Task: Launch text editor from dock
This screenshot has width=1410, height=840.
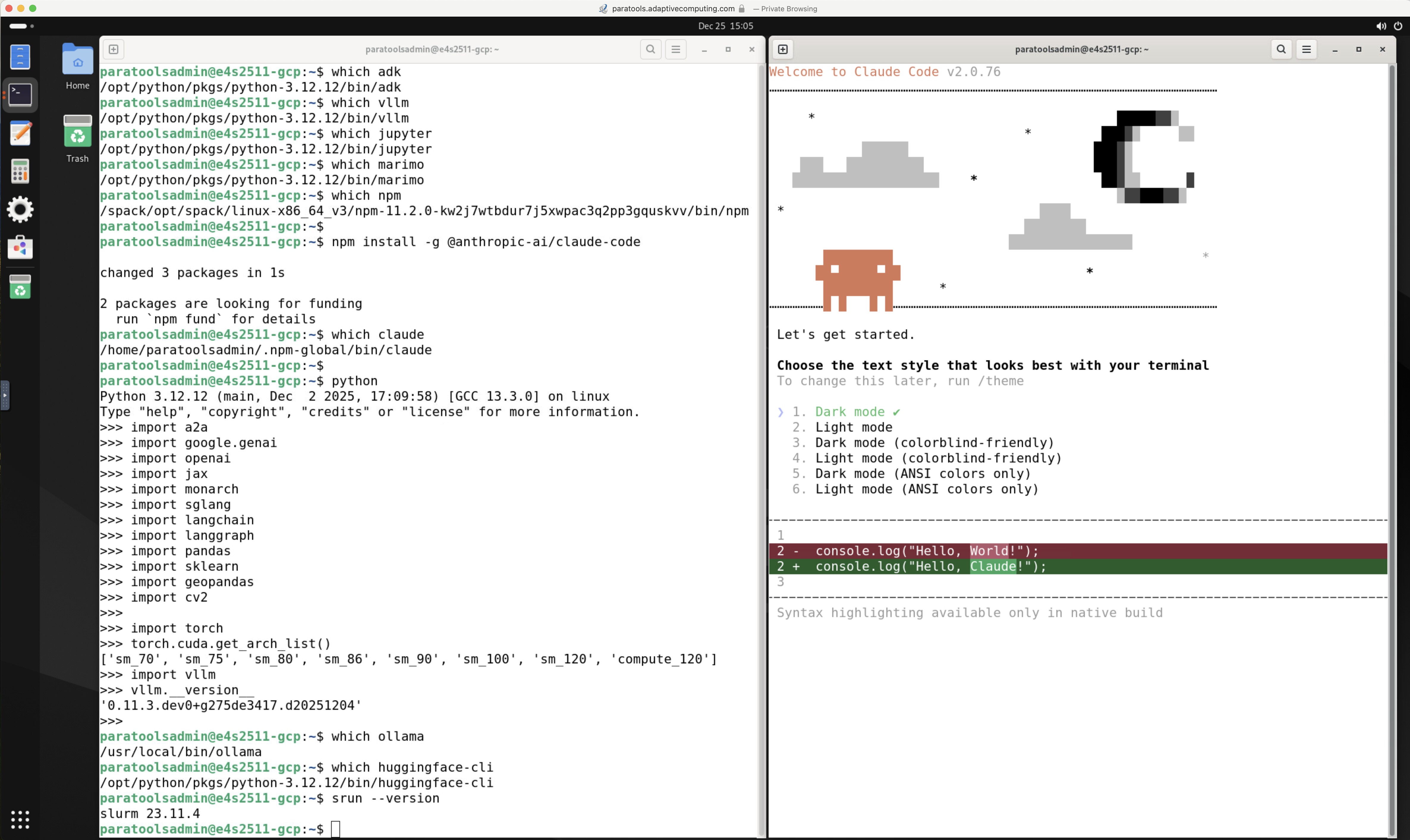Action: (21, 133)
